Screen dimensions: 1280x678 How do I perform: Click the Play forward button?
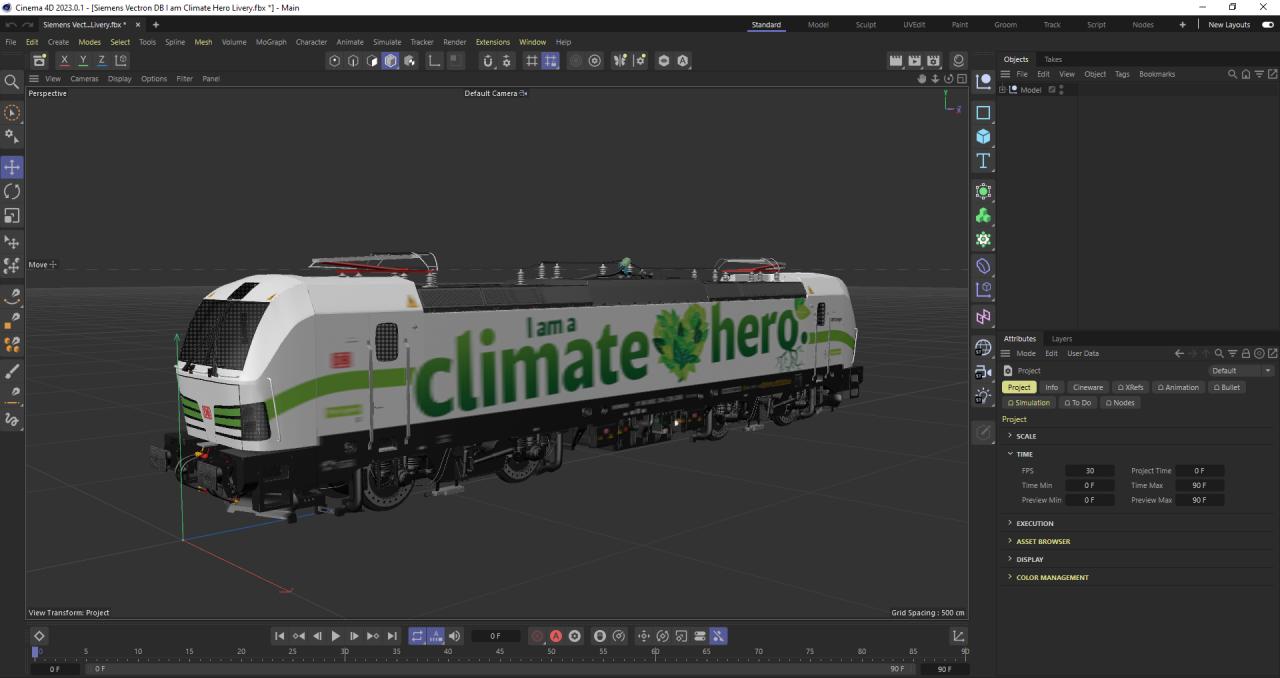(x=335, y=636)
